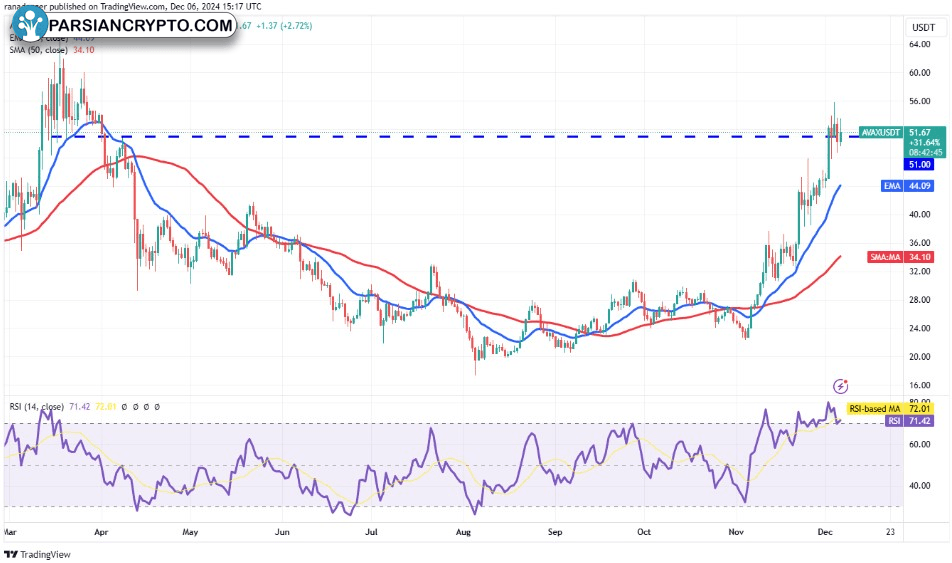This screenshot has width=952, height=563.
Task: Click the Nov date label on time axis
Action: click(736, 532)
